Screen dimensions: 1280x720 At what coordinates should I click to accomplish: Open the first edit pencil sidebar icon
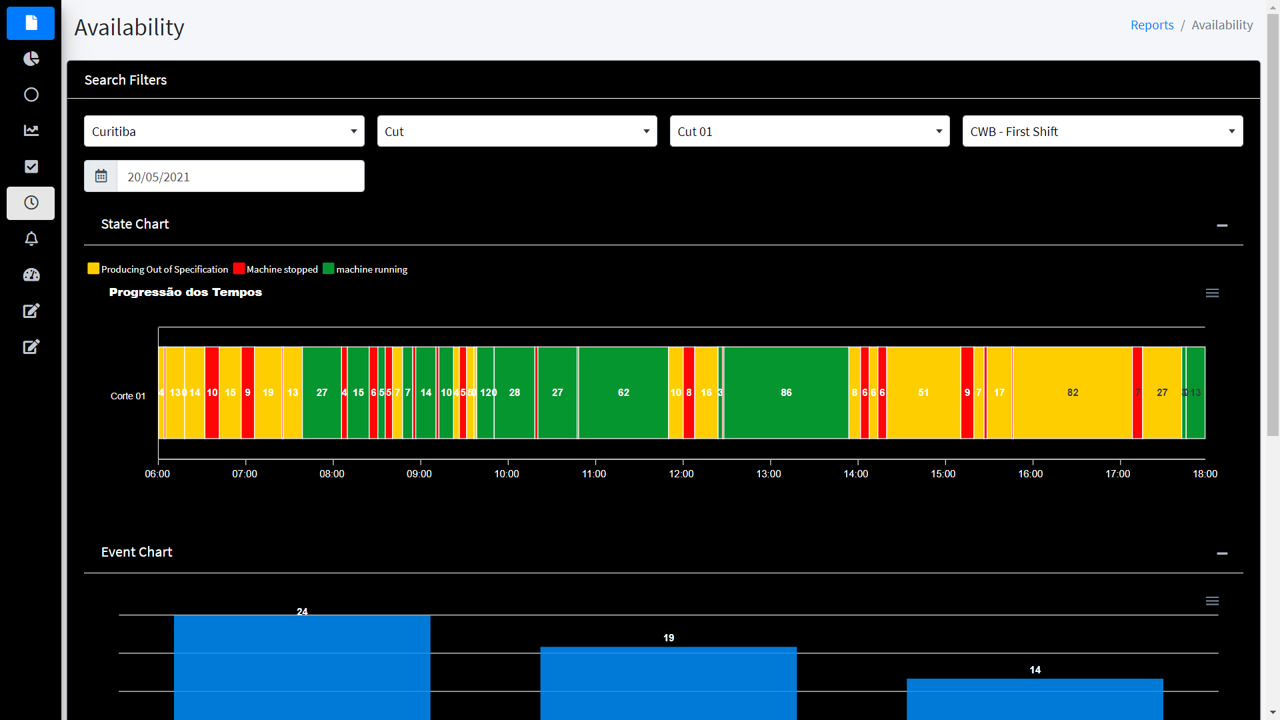point(31,311)
